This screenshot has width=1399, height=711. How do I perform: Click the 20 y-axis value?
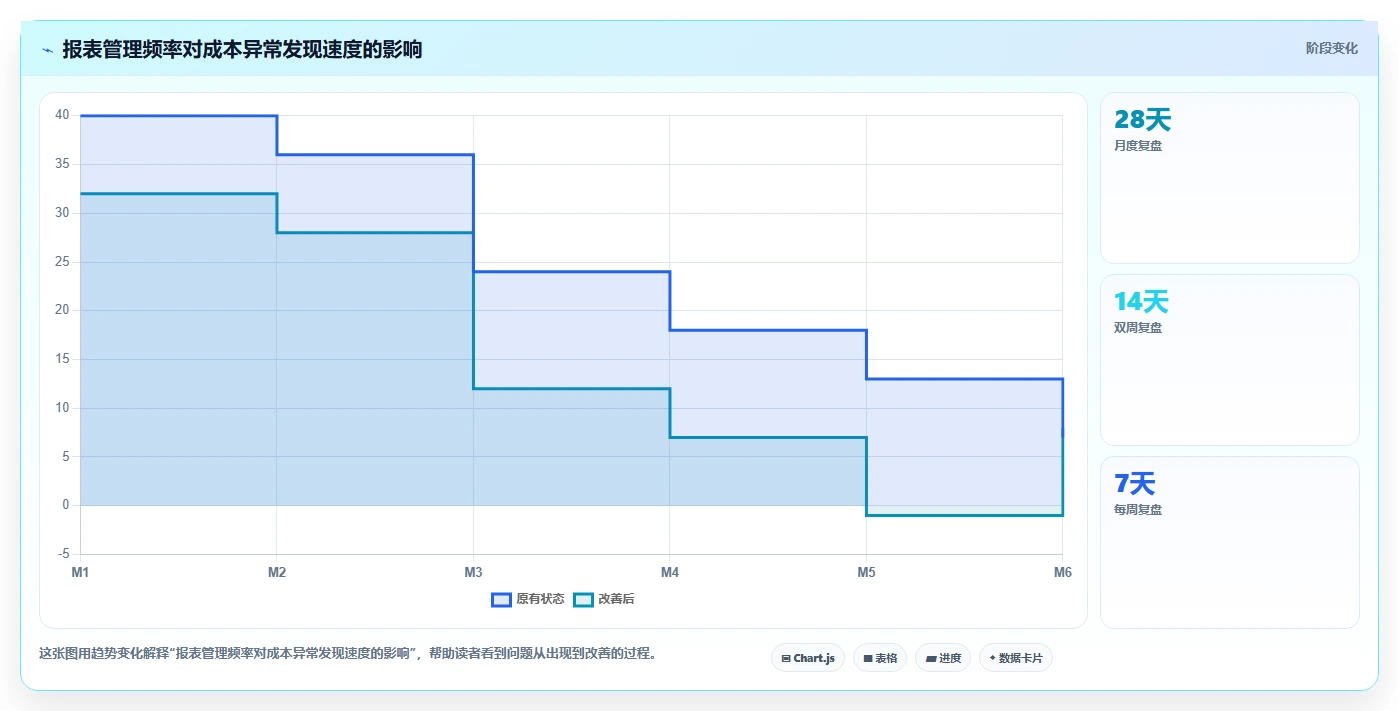62,310
